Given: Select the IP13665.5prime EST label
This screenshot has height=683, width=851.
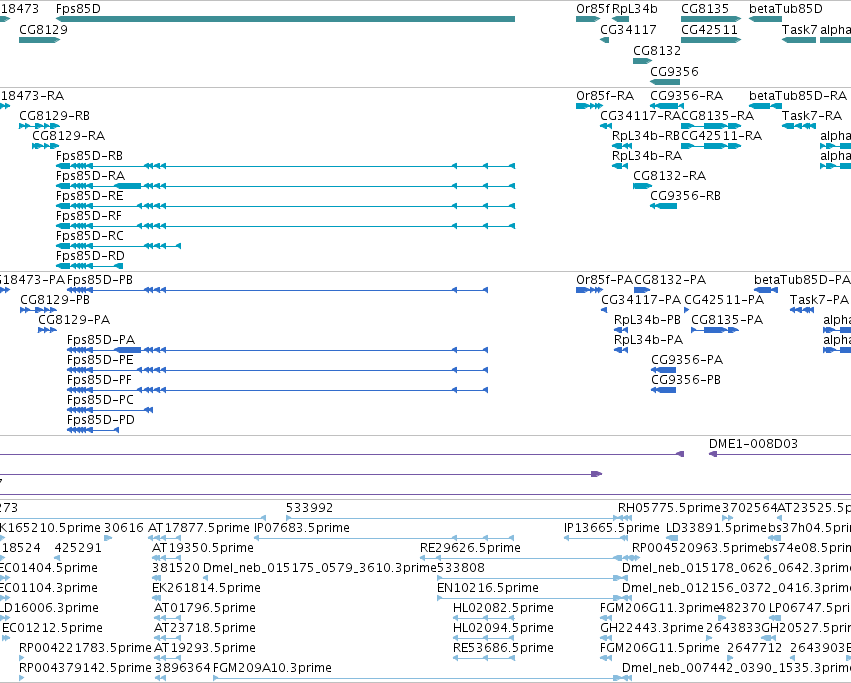Looking at the screenshot, I should (x=612, y=528).
